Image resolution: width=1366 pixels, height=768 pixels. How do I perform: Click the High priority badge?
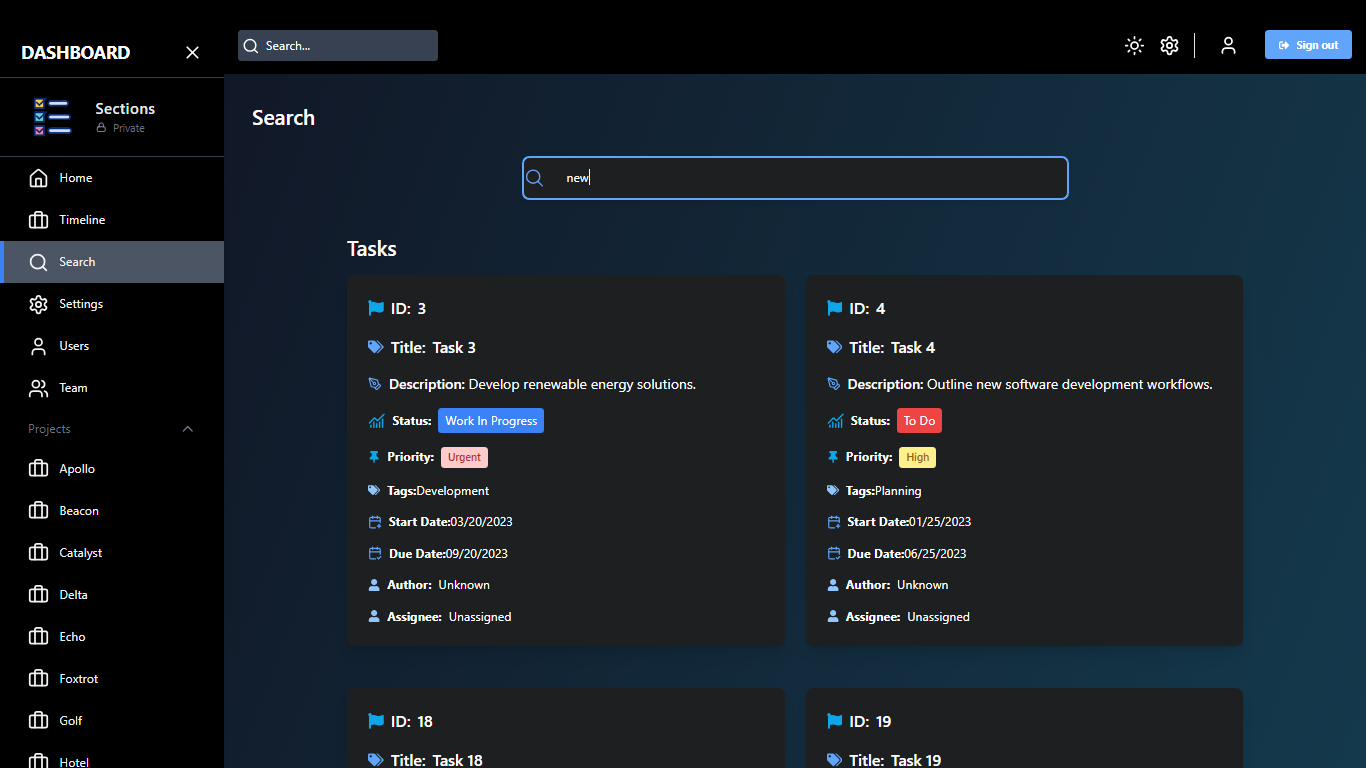(918, 457)
